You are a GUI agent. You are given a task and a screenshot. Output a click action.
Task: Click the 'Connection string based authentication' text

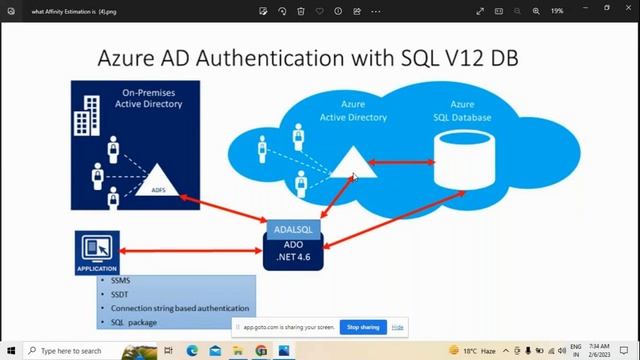tap(180, 308)
